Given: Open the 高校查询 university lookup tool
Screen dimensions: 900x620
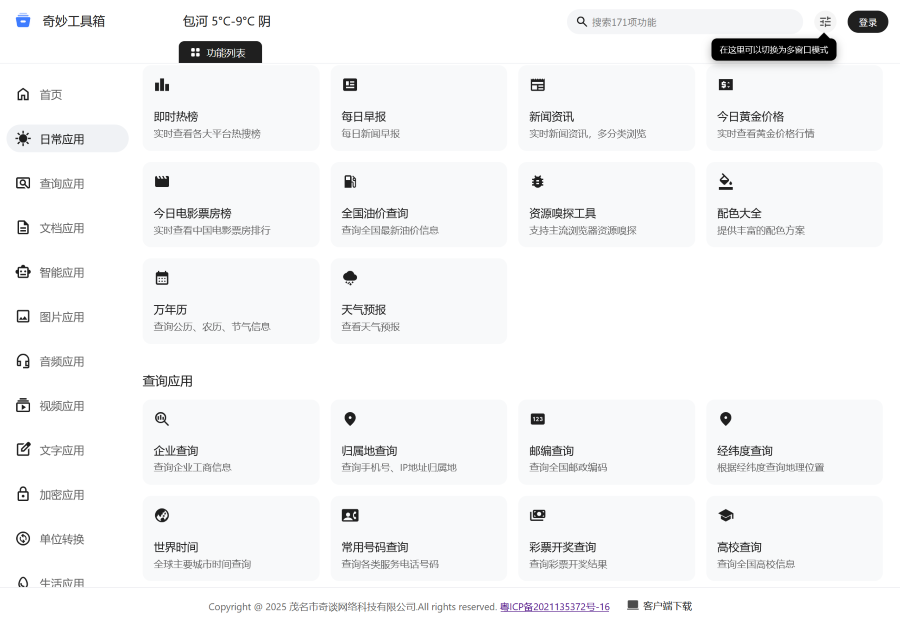Looking at the screenshot, I should [794, 538].
